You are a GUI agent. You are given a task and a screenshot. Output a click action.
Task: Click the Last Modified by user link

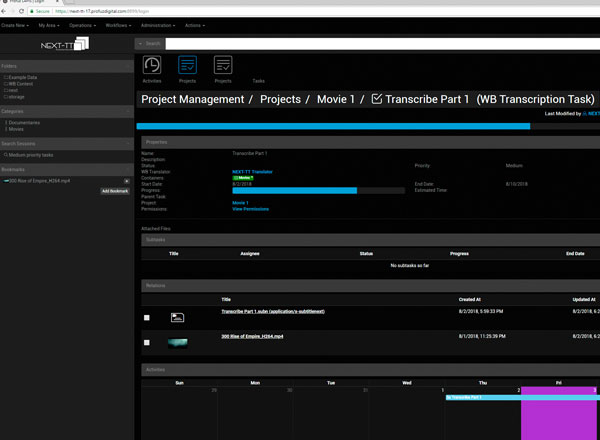tap(591, 114)
